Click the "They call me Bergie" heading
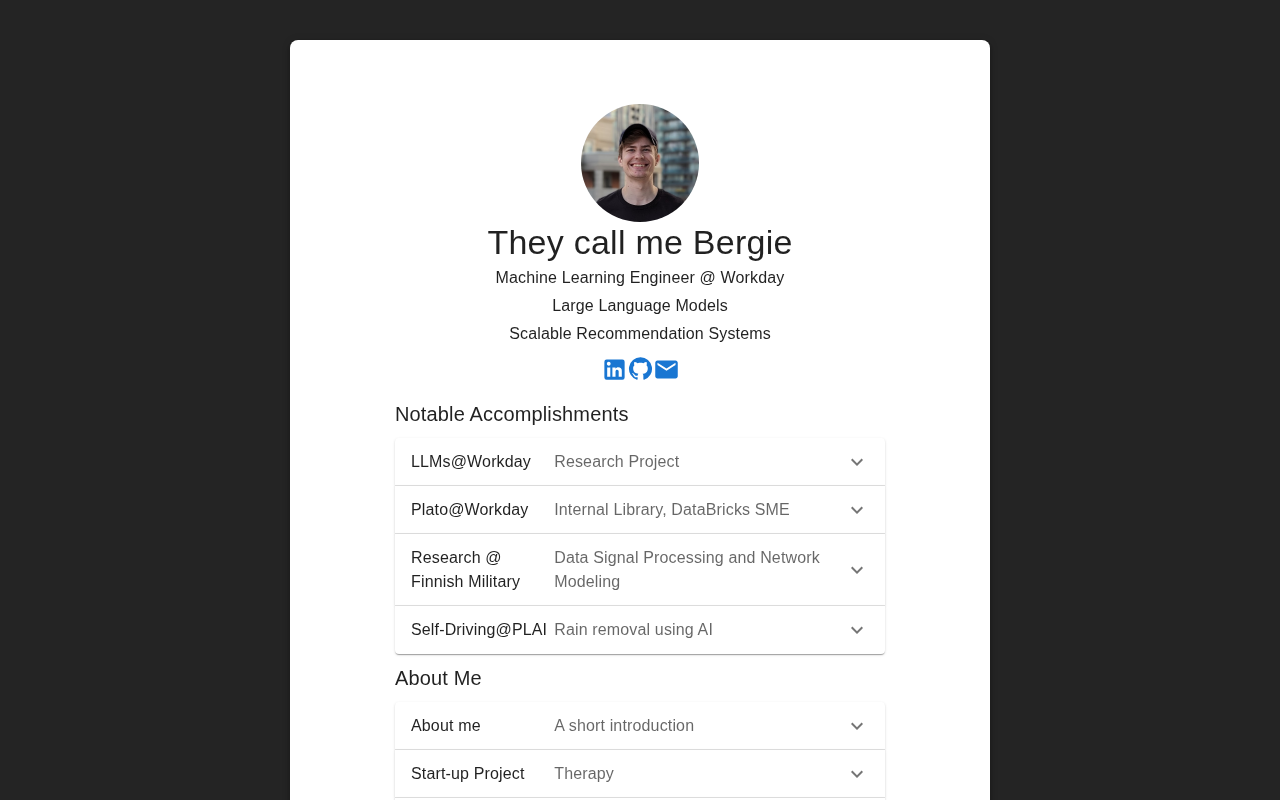Screen dimensions: 1280x800 [x=640, y=243]
